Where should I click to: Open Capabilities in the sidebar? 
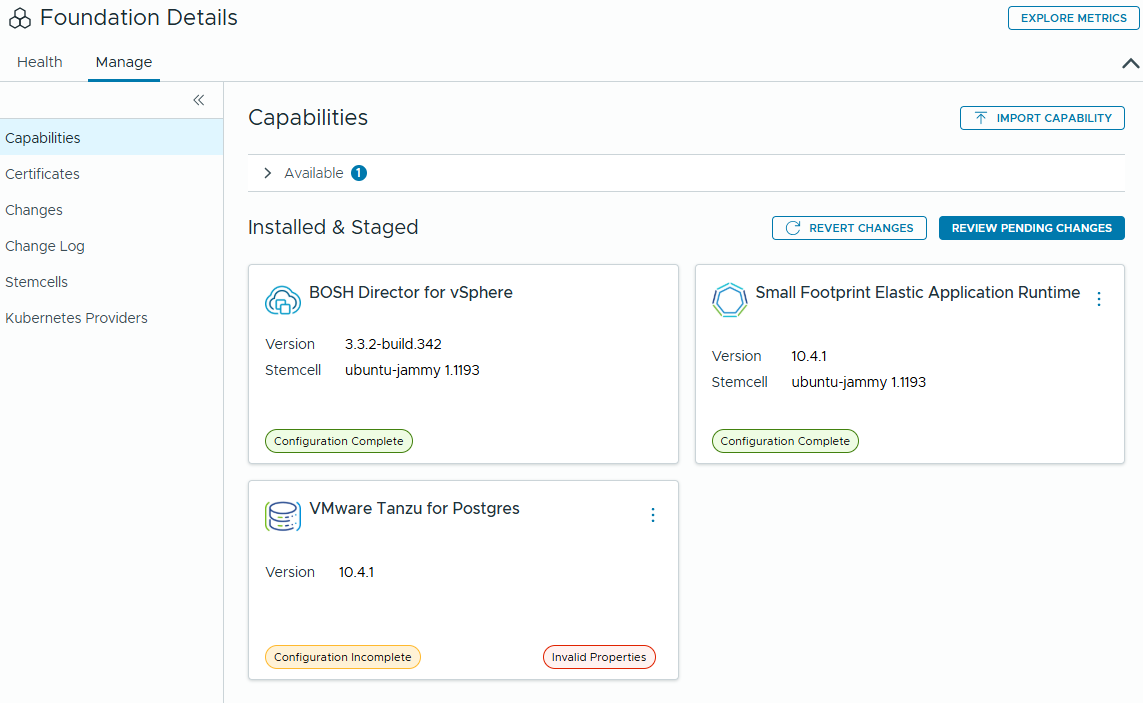[112, 137]
